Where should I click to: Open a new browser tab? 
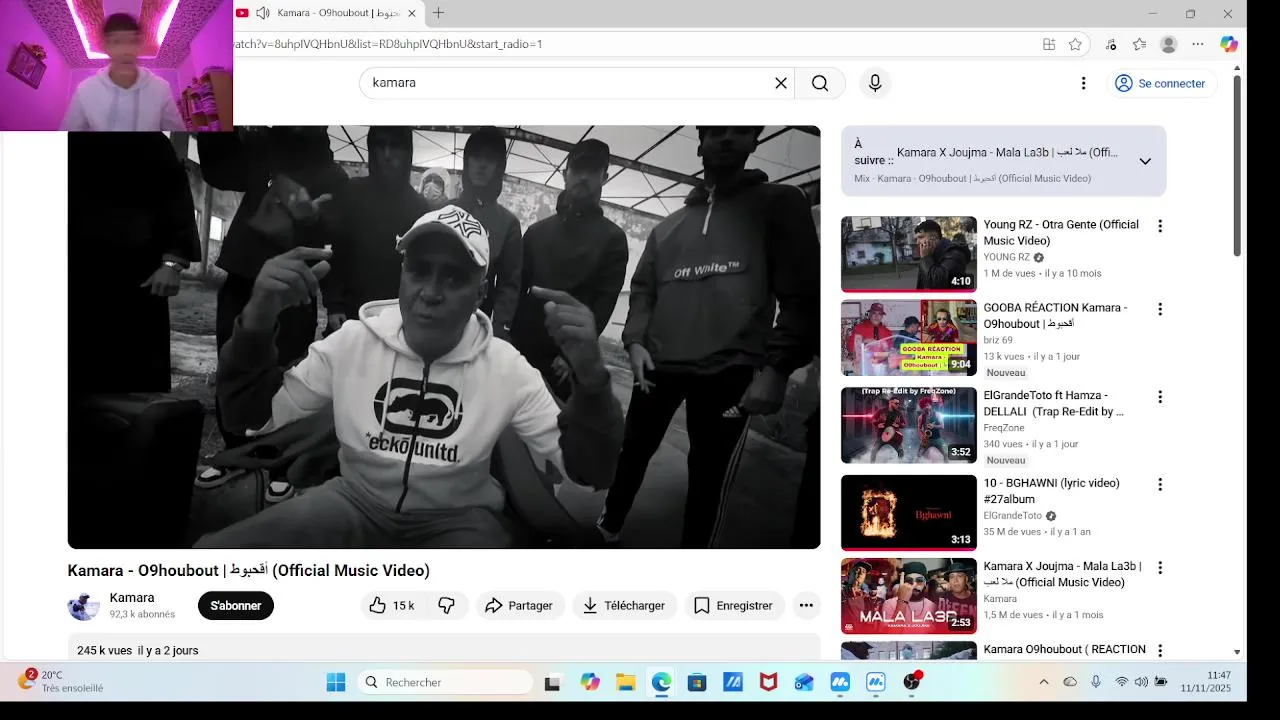(438, 13)
